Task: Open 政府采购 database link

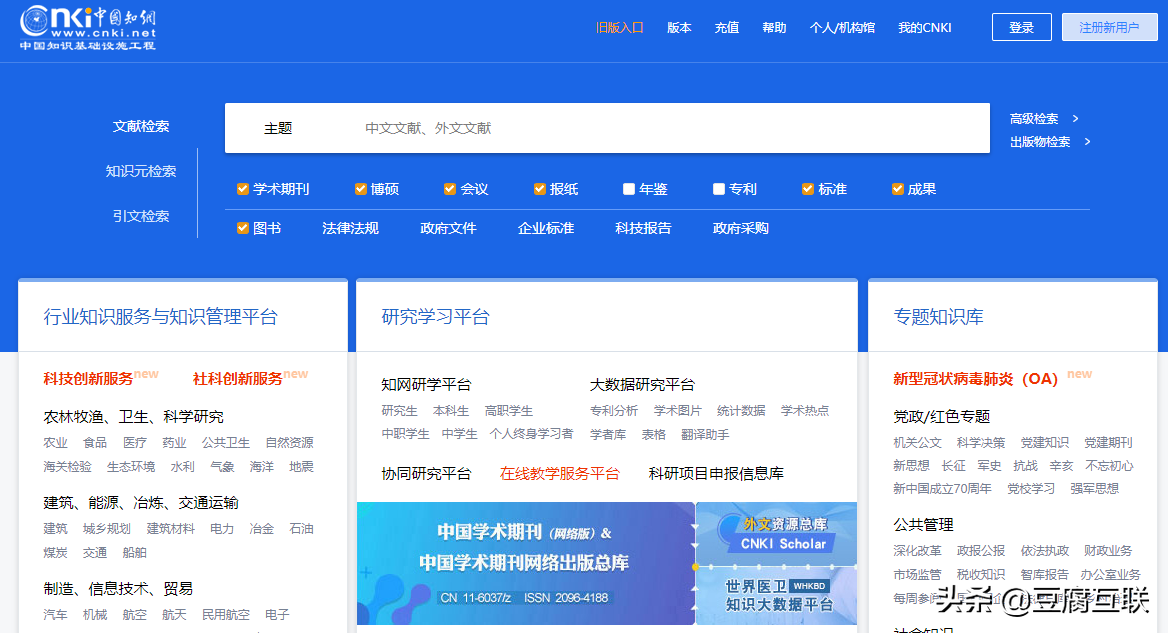Action: (740, 228)
